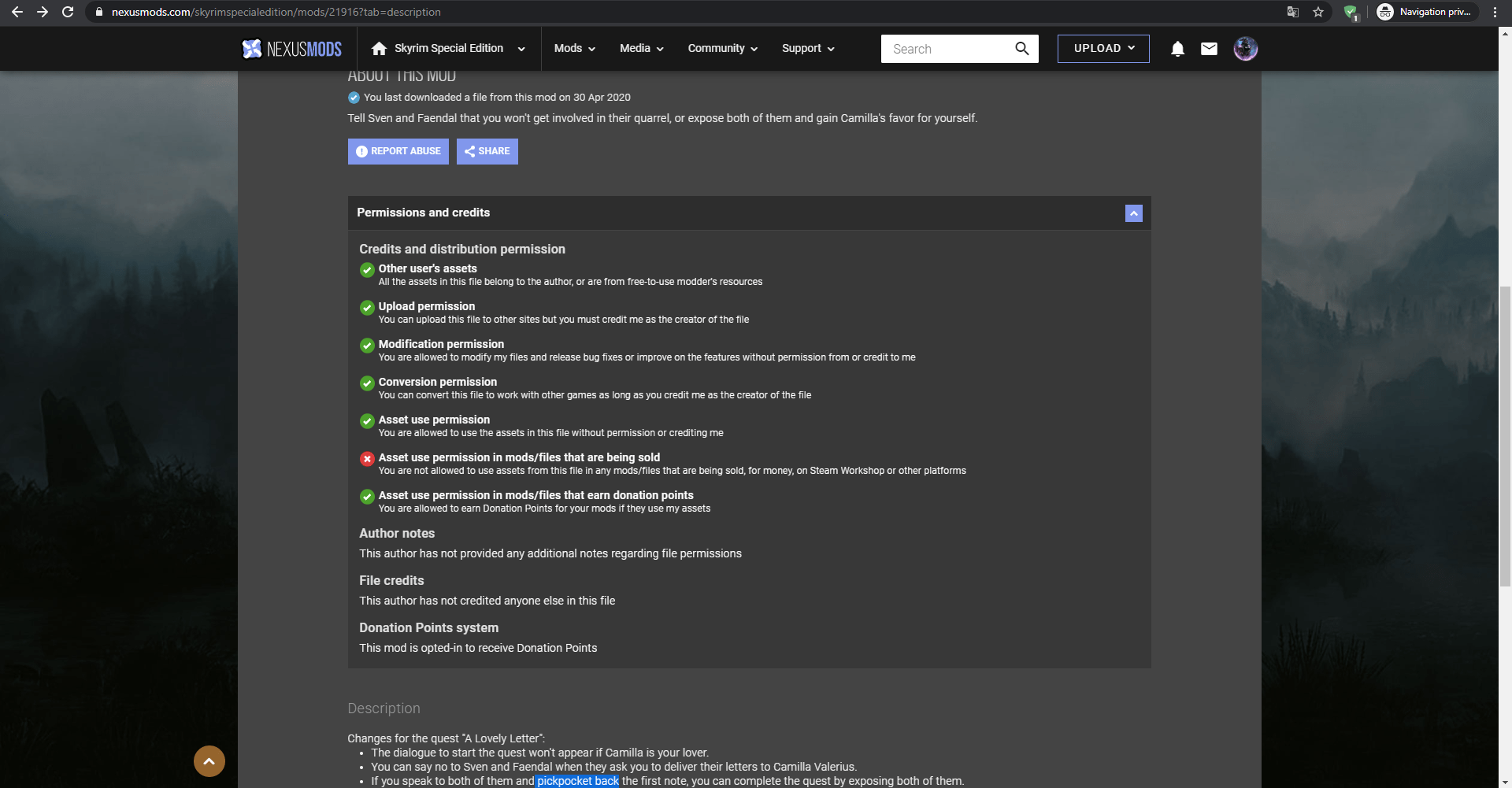The image size is (1512, 788).
Task: Click the home icon next to Skyrim Special Edition
Action: pos(379,49)
